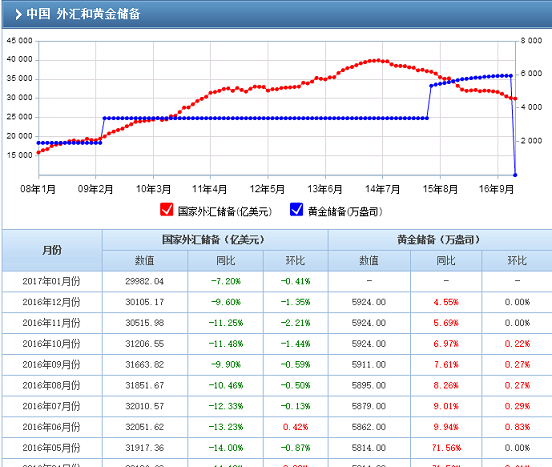The width and height of the screenshot is (552, 467).
Task: Click the value 30105.17
Action: [145, 302]
